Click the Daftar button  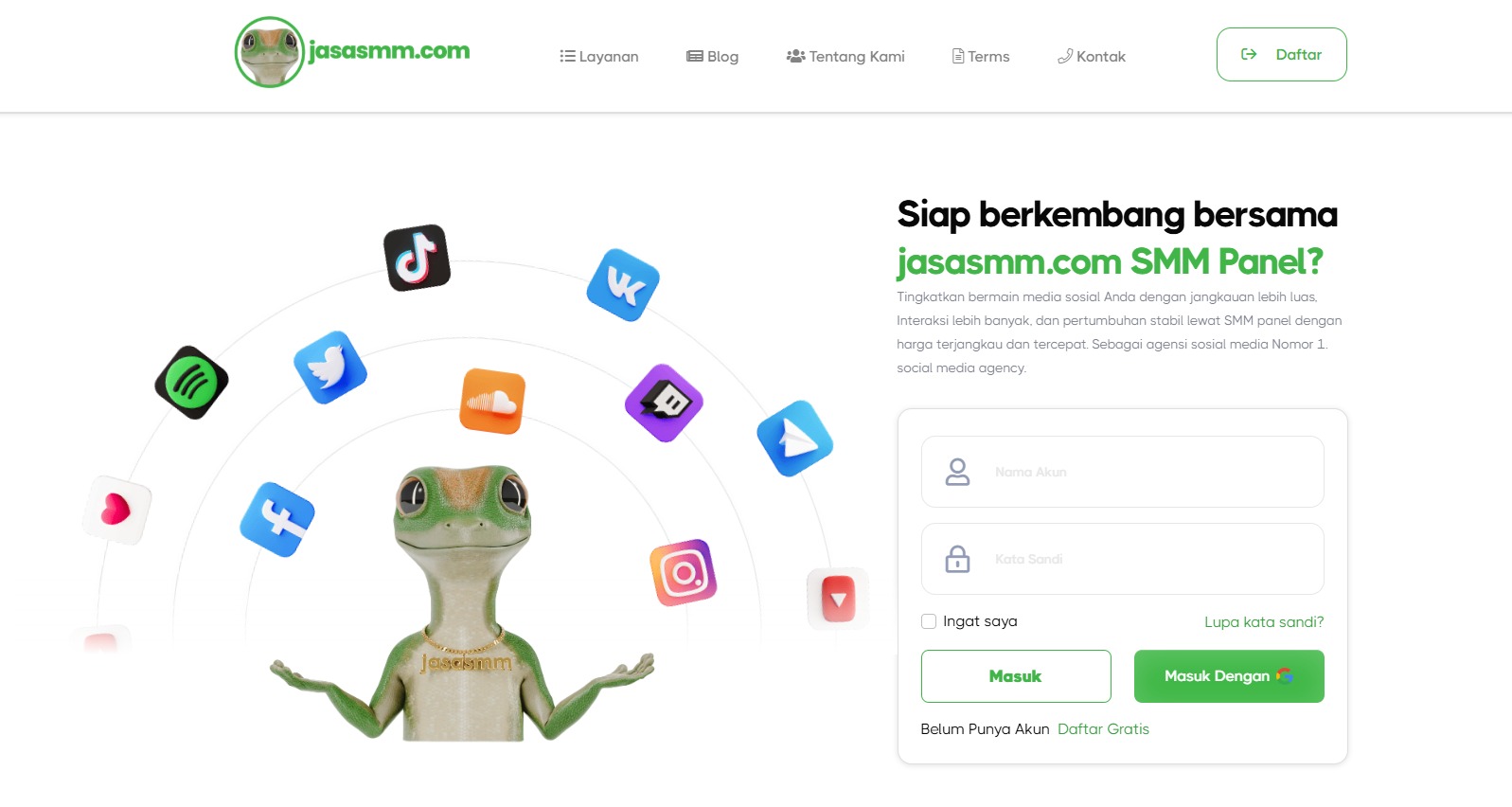(1282, 54)
